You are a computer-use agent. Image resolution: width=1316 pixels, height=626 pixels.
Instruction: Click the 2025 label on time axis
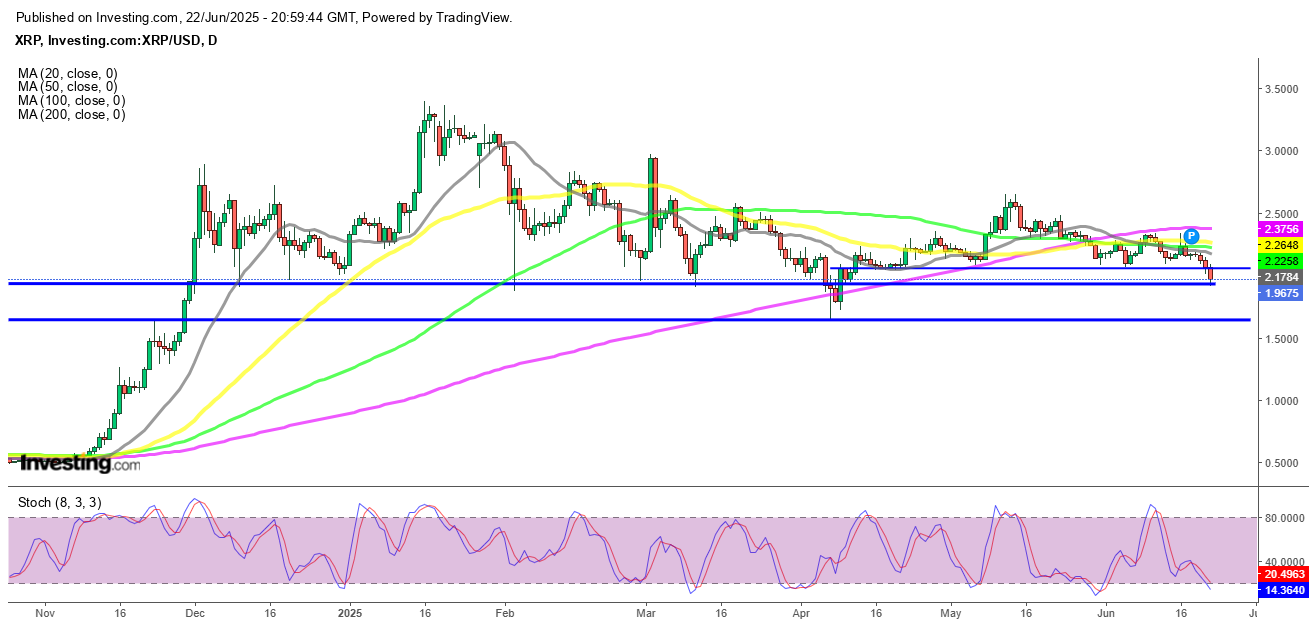349,614
